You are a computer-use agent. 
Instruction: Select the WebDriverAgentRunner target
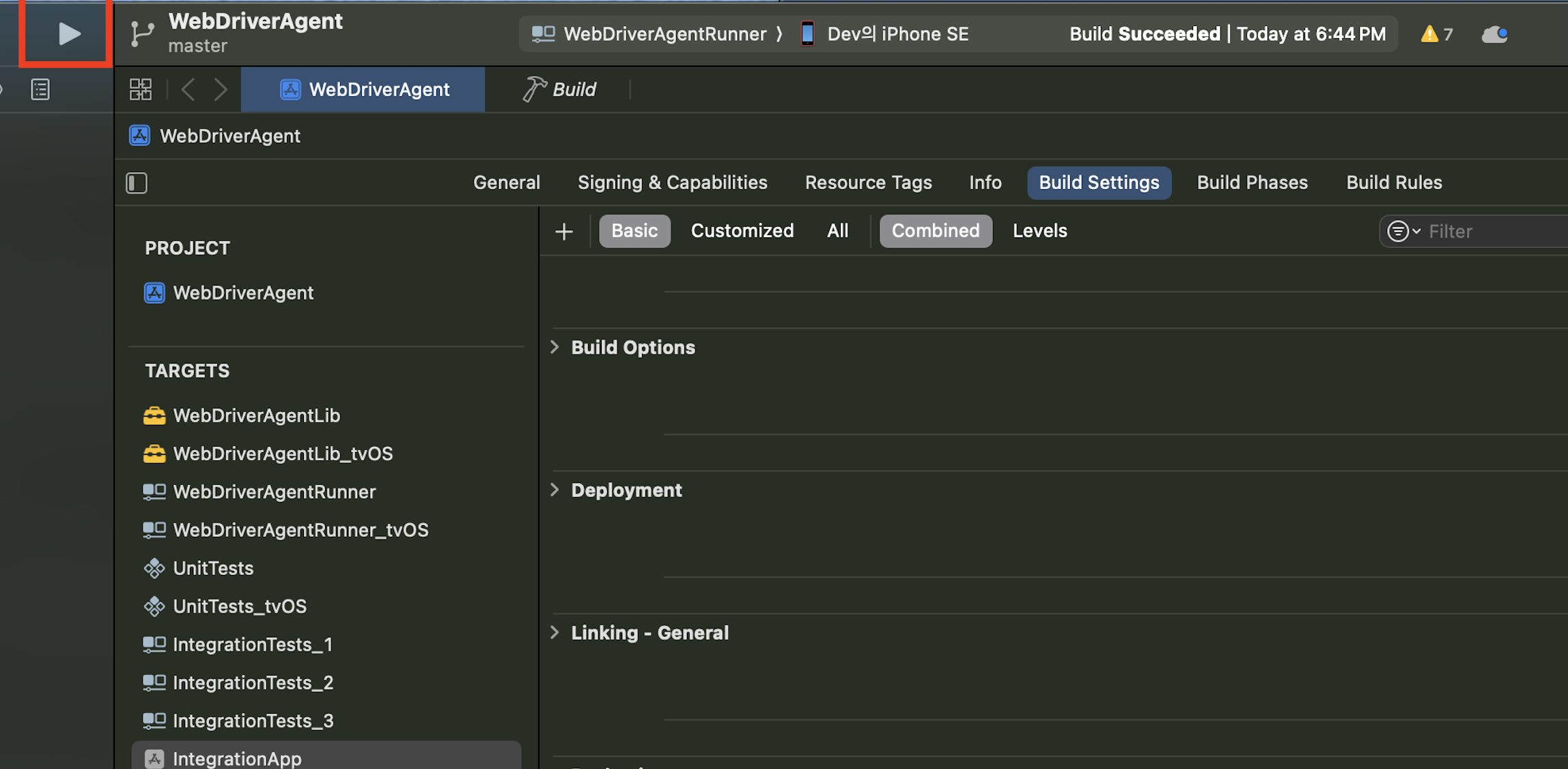[274, 492]
